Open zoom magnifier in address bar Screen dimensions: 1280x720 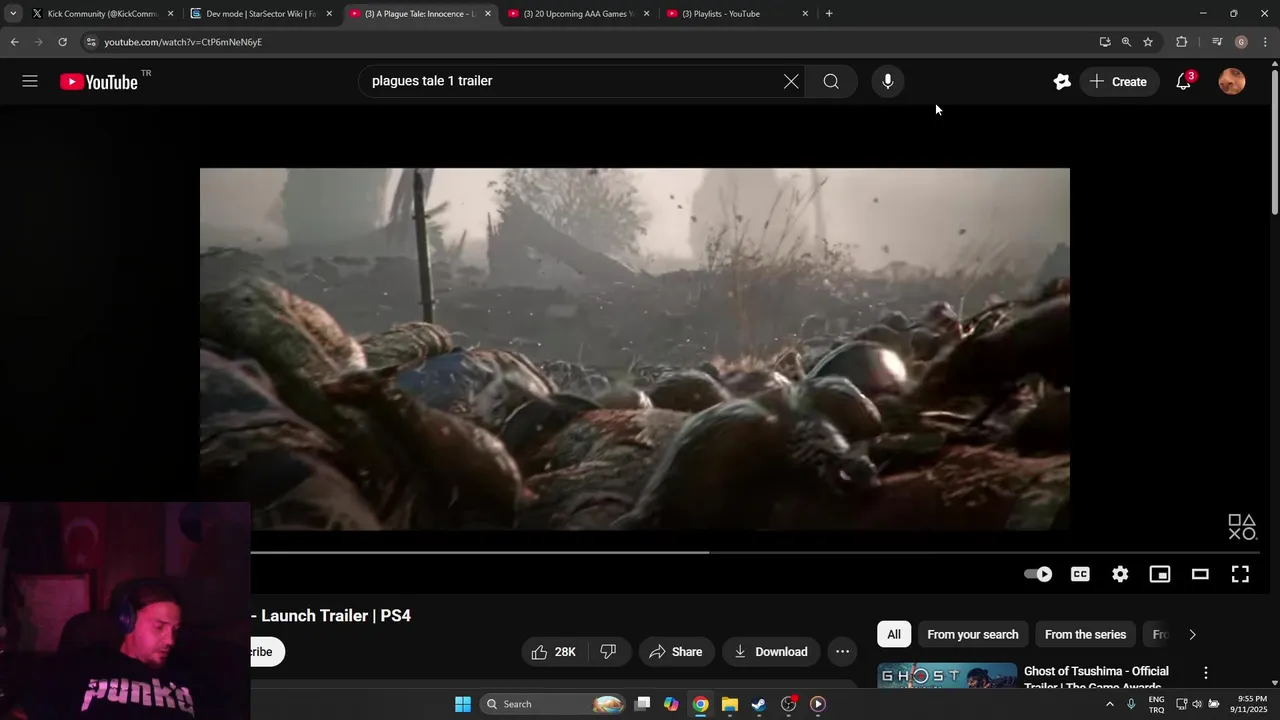pyautogui.click(x=1126, y=42)
